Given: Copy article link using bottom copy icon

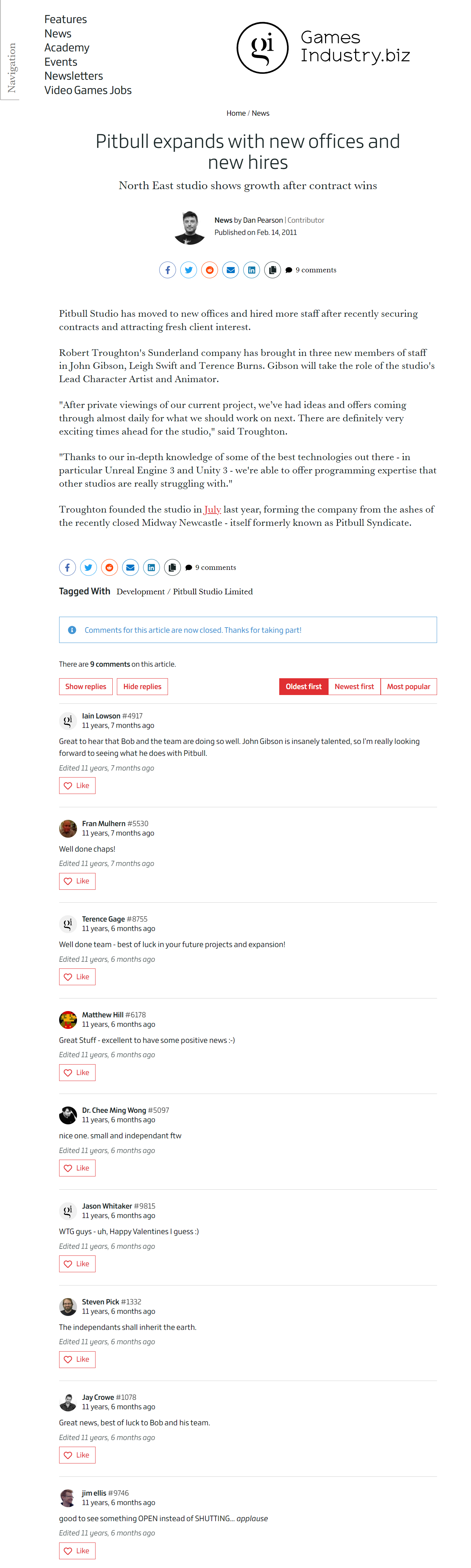Looking at the screenshot, I should pyautogui.click(x=173, y=567).
